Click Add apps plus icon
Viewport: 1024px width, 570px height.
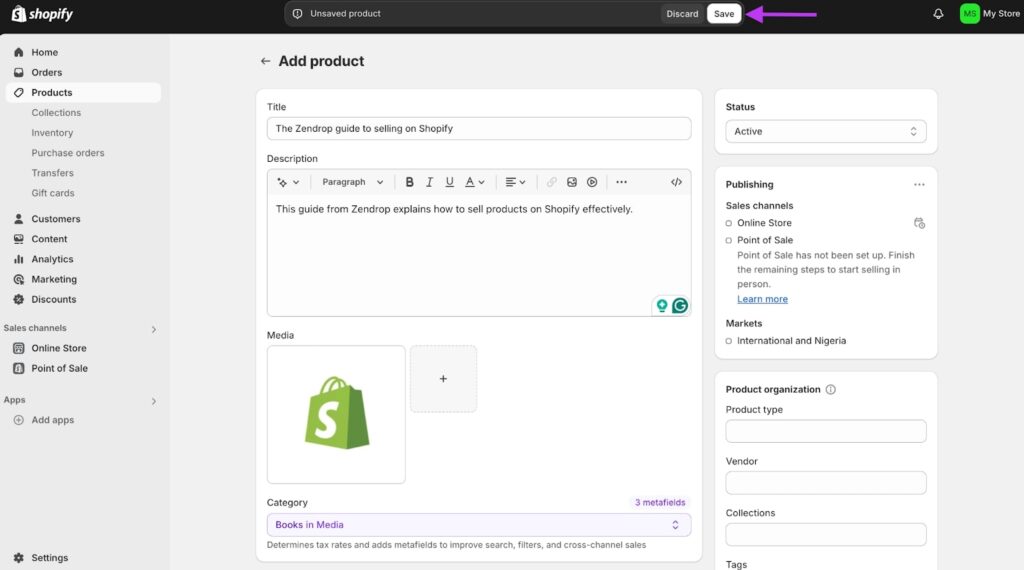tap(19, 420)
